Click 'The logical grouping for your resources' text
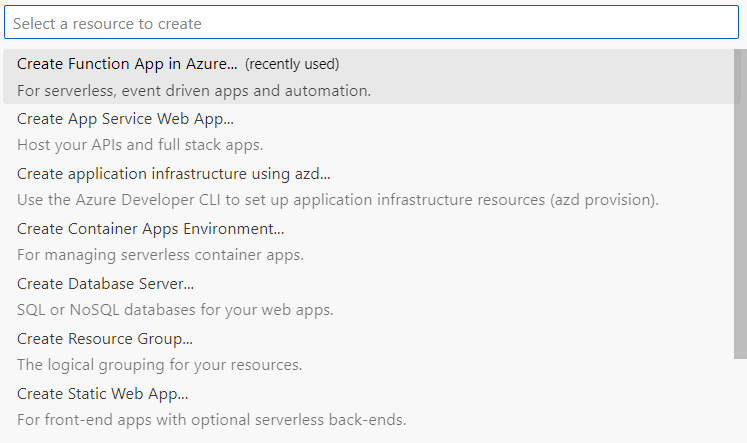This screenshot has height=443, width=747. click(159, 366)
